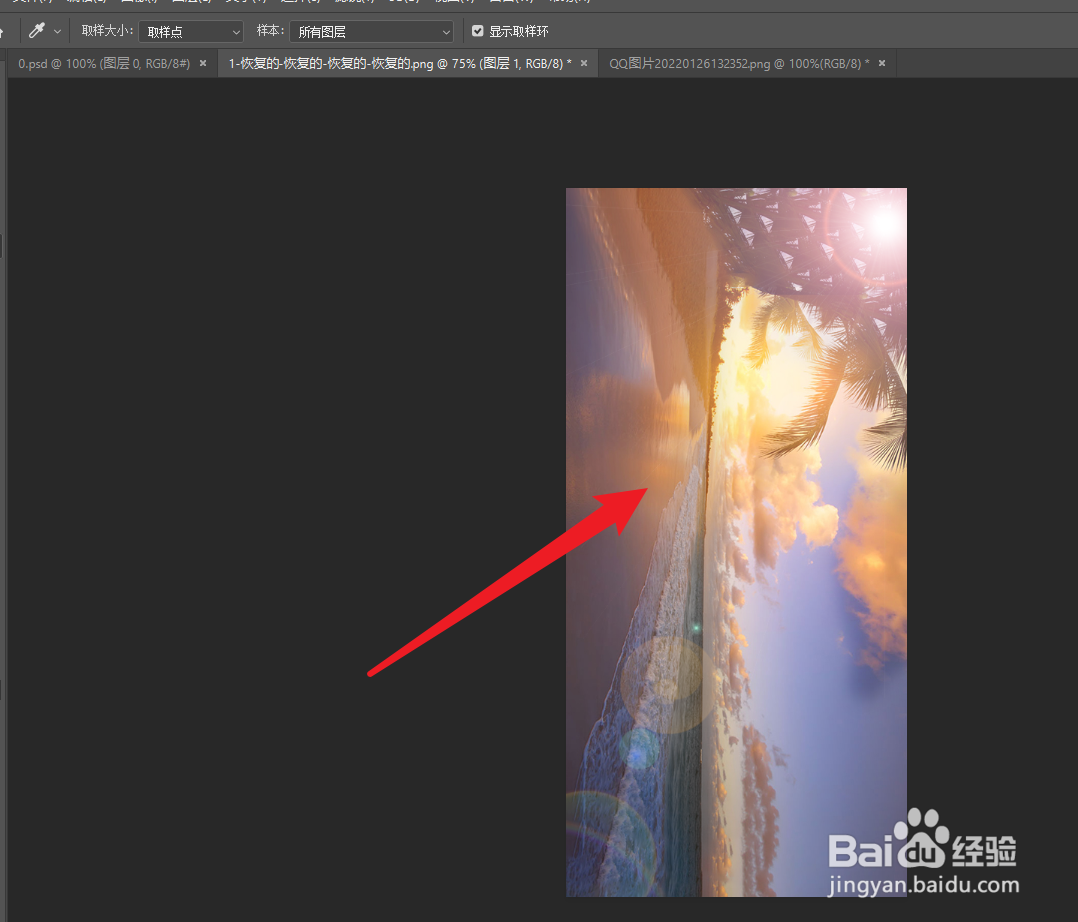The image size is (1078, 922).
Task: Switch to the 1-恢复的 png document tab
Action: [399, 63]
